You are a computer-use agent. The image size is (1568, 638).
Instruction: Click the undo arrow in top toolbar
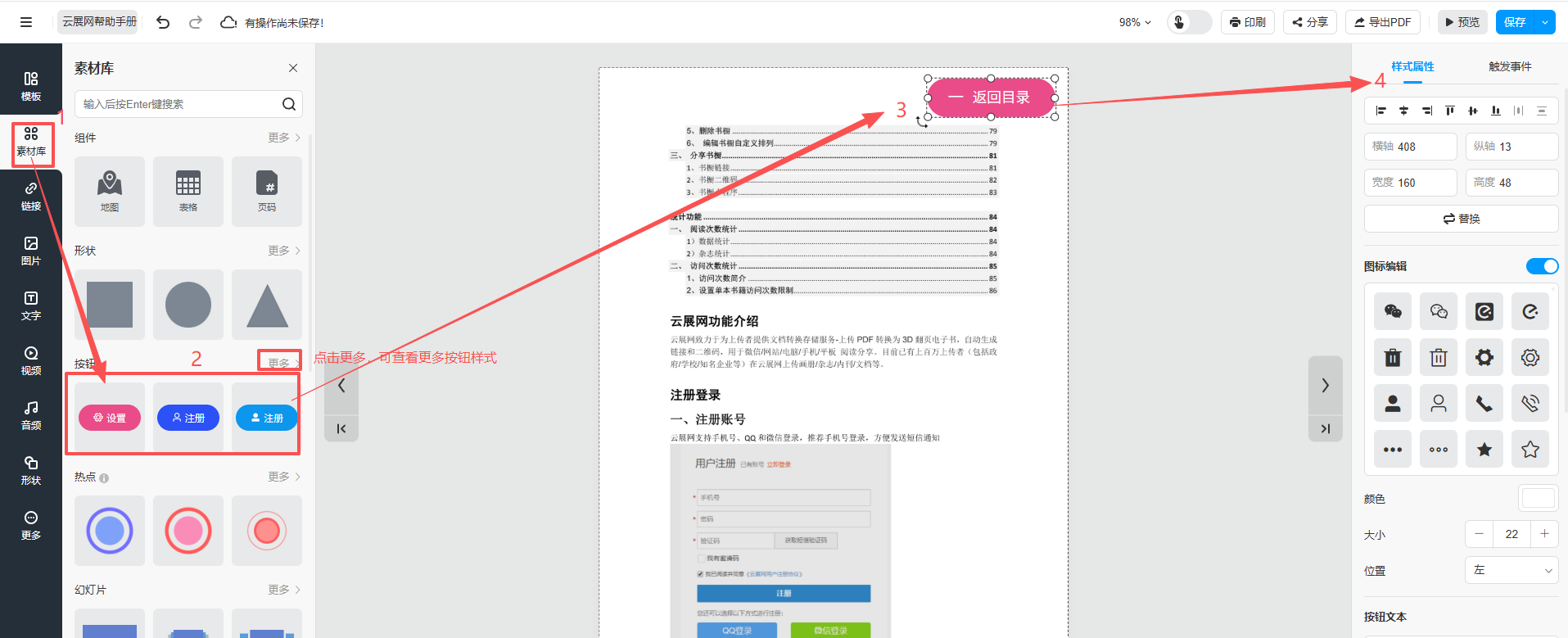pyautogui.click(x=163, y=22)
